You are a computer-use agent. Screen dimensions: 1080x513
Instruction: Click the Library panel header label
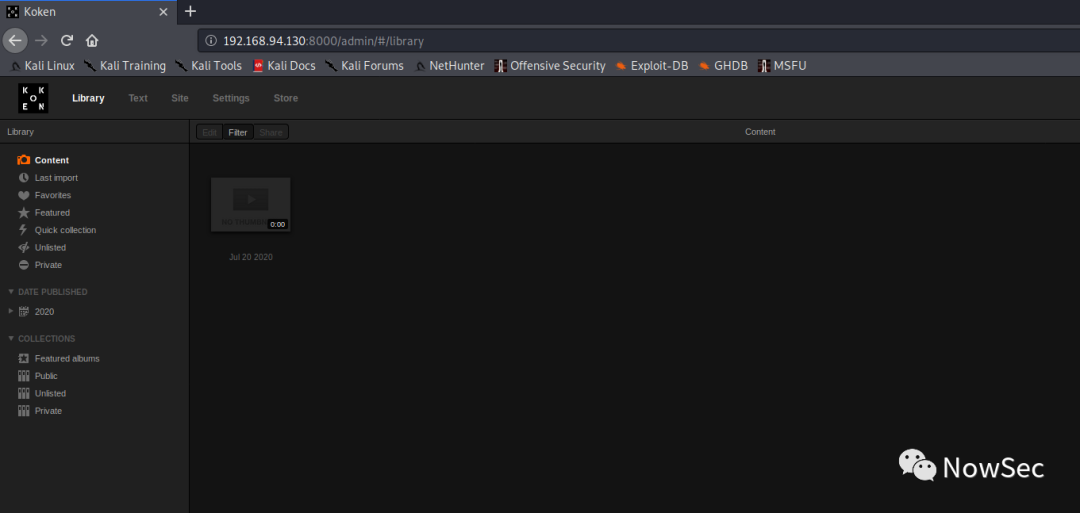(21, 132)
